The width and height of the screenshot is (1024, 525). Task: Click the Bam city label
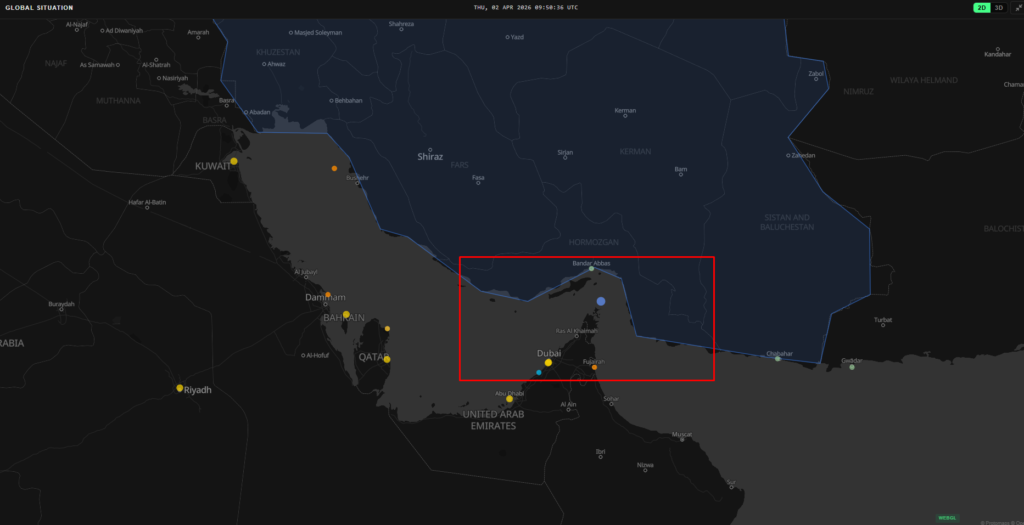(x=680, y=169)
